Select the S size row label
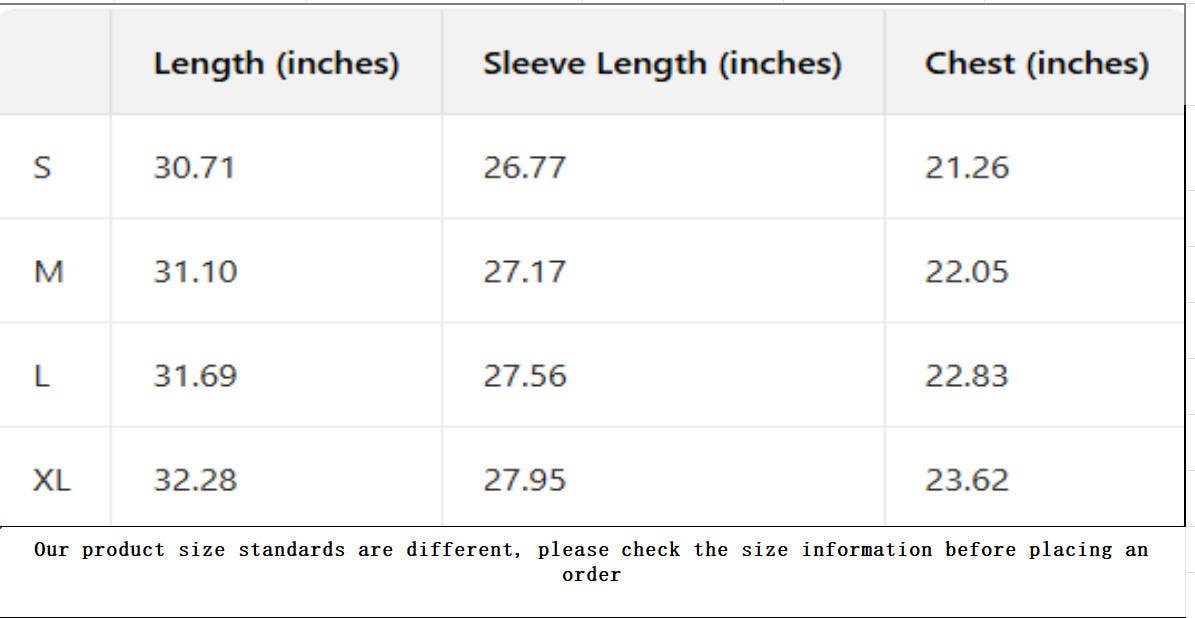 [41, 167]
